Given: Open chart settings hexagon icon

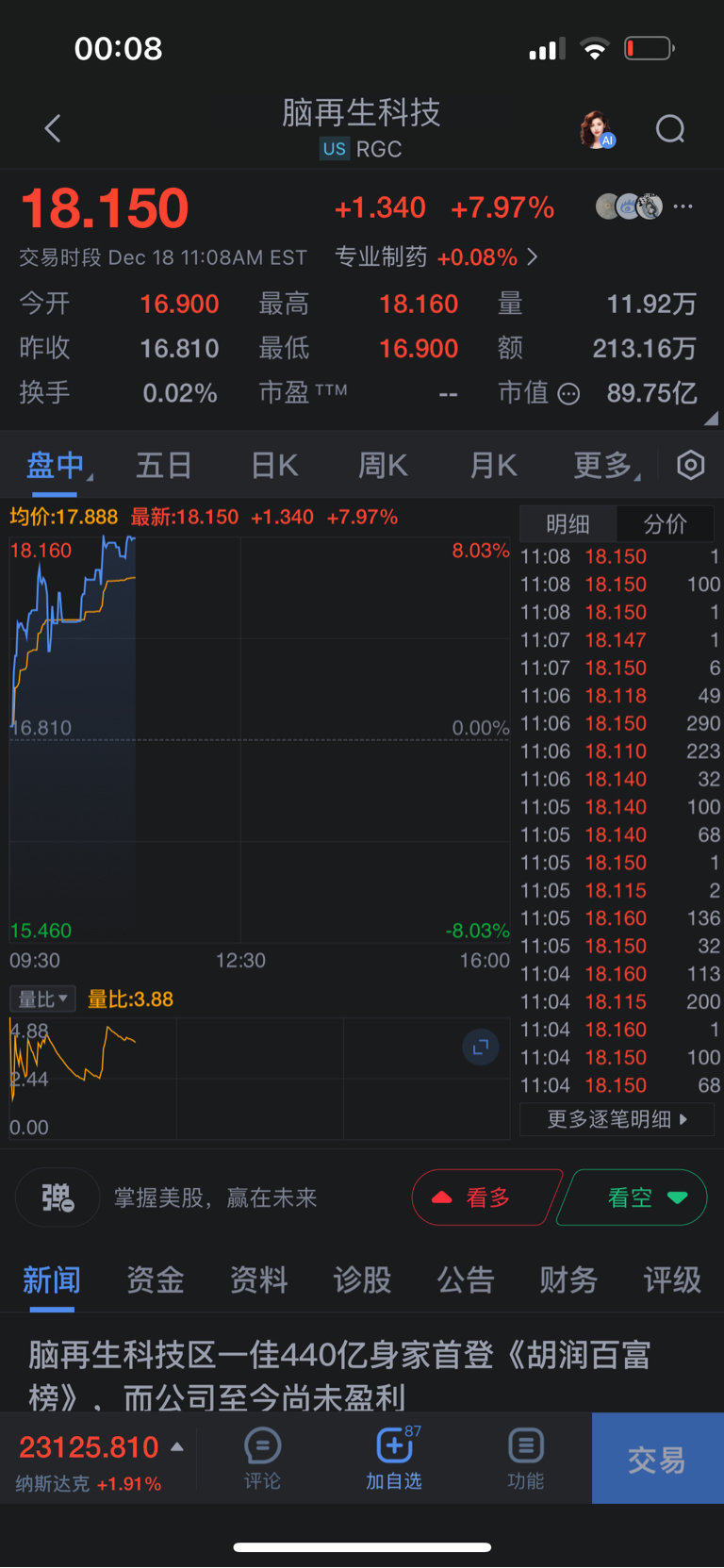Looking at the screenshot, I should click(x=691, y=465).
